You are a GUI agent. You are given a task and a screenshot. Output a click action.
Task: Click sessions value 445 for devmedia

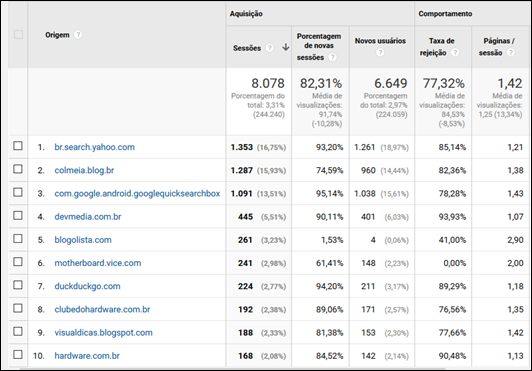pyautogui.click(x=245, y=217)
